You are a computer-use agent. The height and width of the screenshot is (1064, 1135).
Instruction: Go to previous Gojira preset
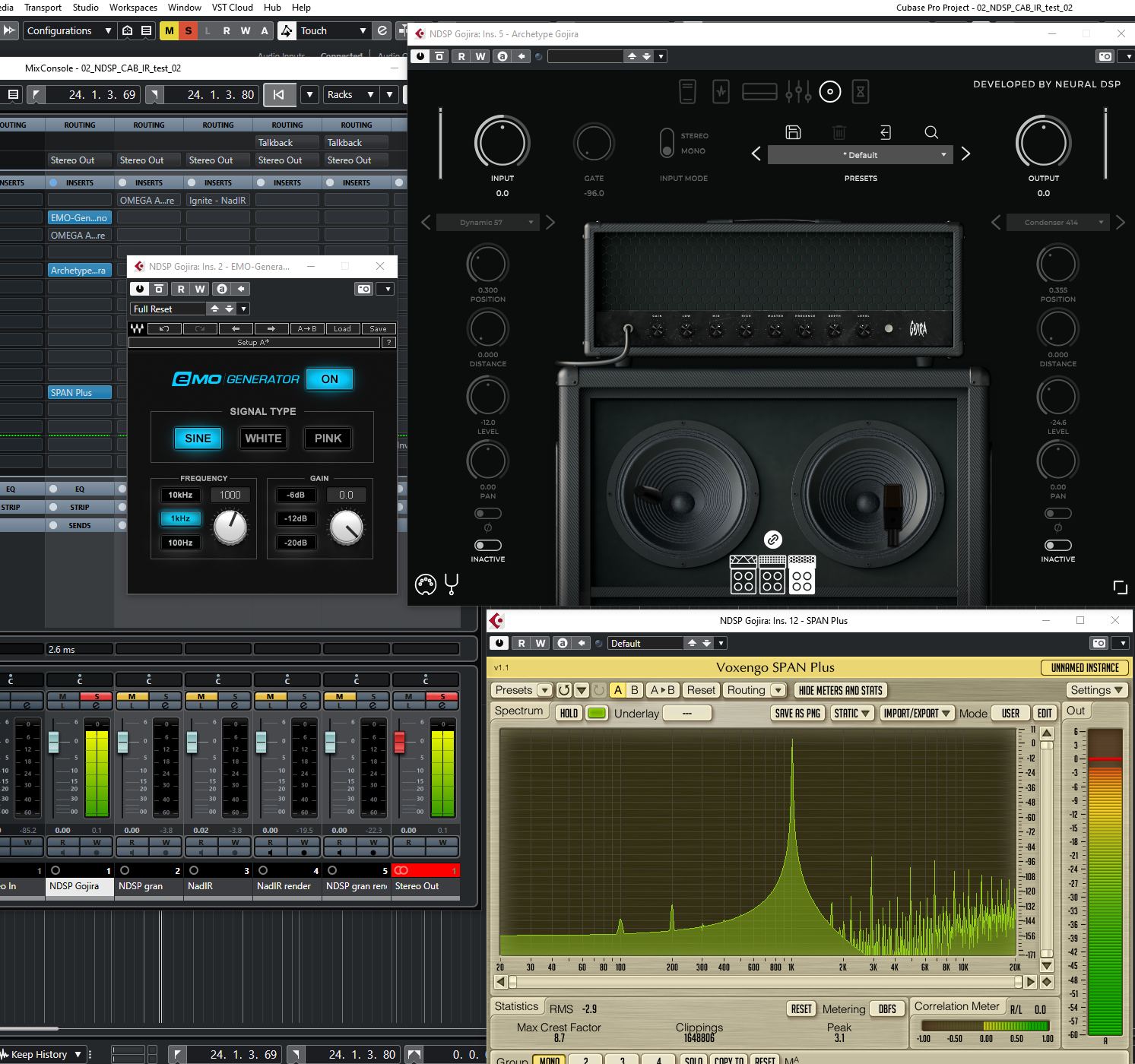click(x=756, y=154)
